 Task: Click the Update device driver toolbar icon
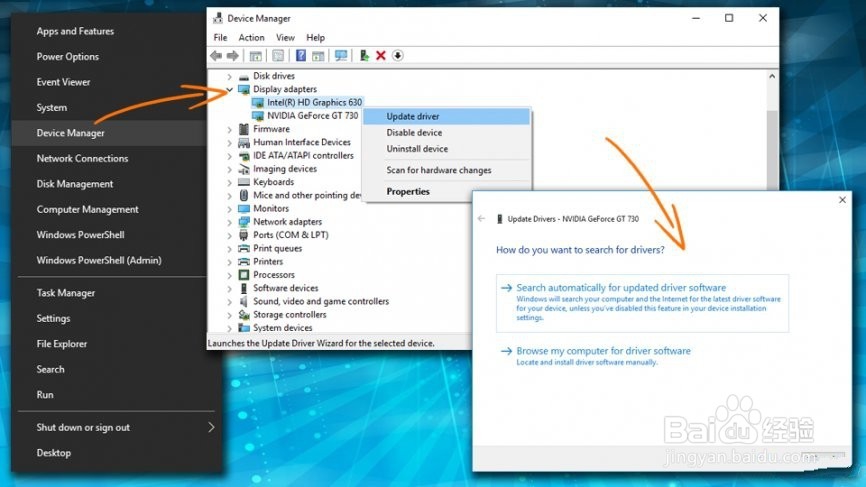tap(364, 55)
